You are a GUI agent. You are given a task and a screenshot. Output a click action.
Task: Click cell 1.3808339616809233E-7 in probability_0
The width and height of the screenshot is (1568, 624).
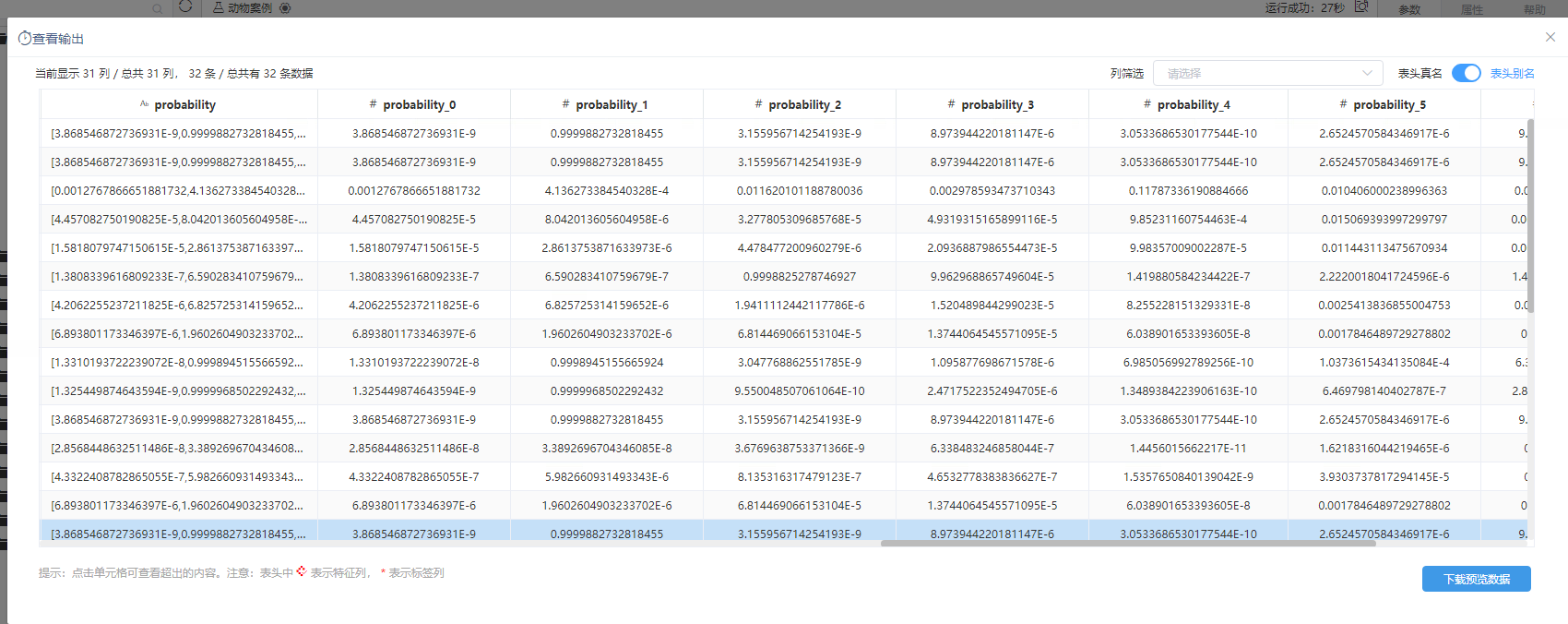coord(414,276)
